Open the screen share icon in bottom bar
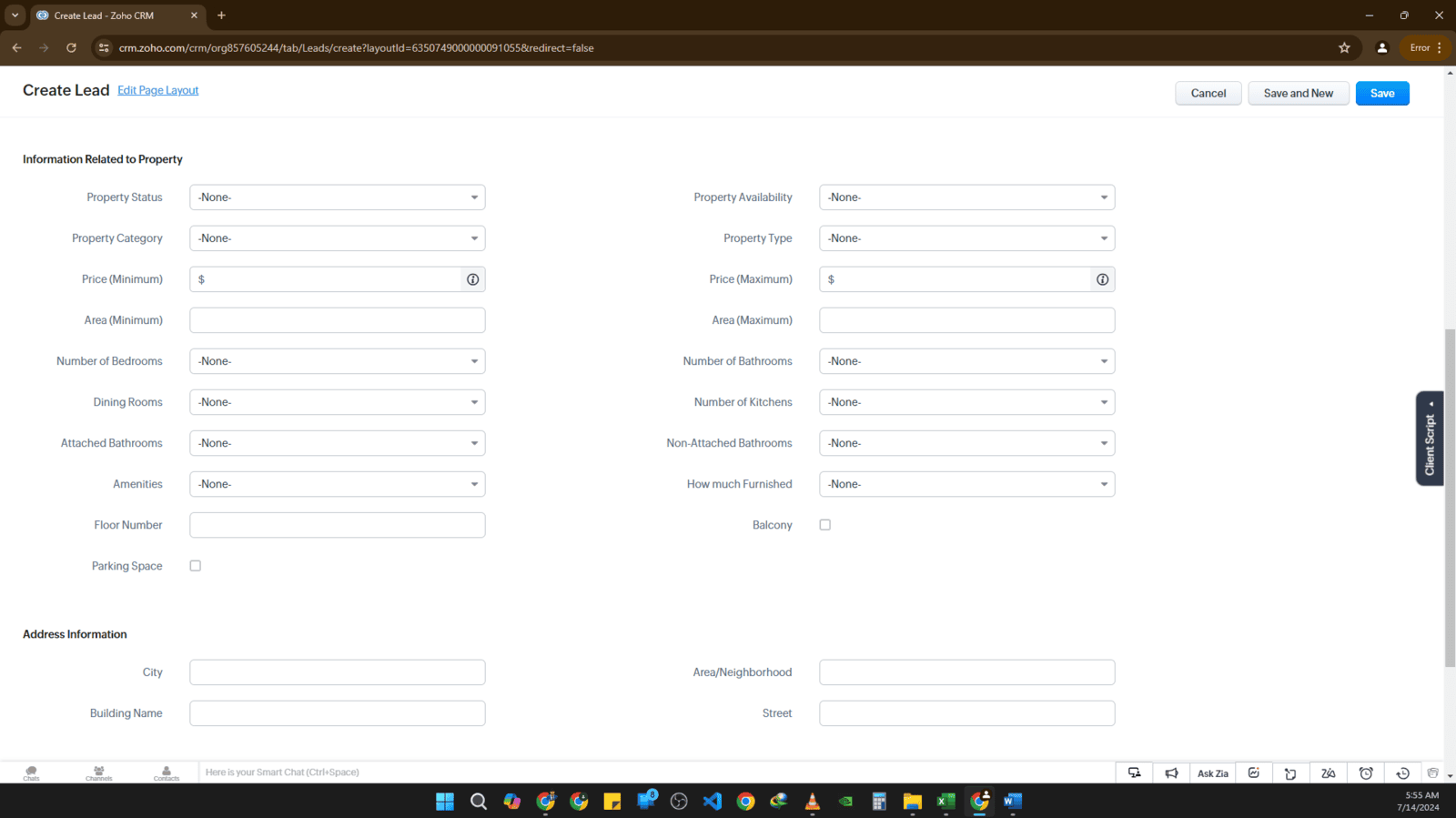Screen dimensions: 1456x818 1134,773
